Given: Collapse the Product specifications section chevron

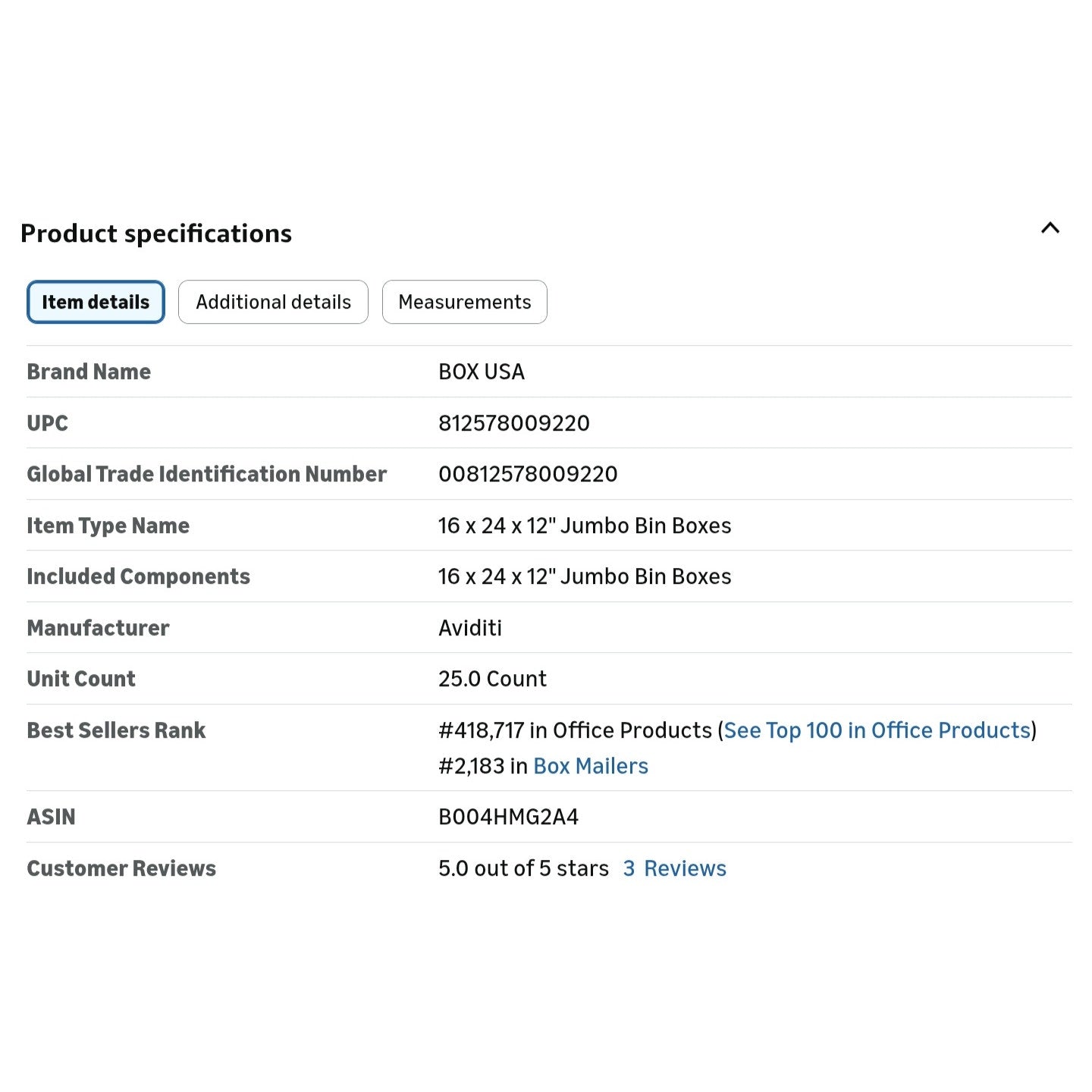Looking at the screenshot, I should (1050, 228).
